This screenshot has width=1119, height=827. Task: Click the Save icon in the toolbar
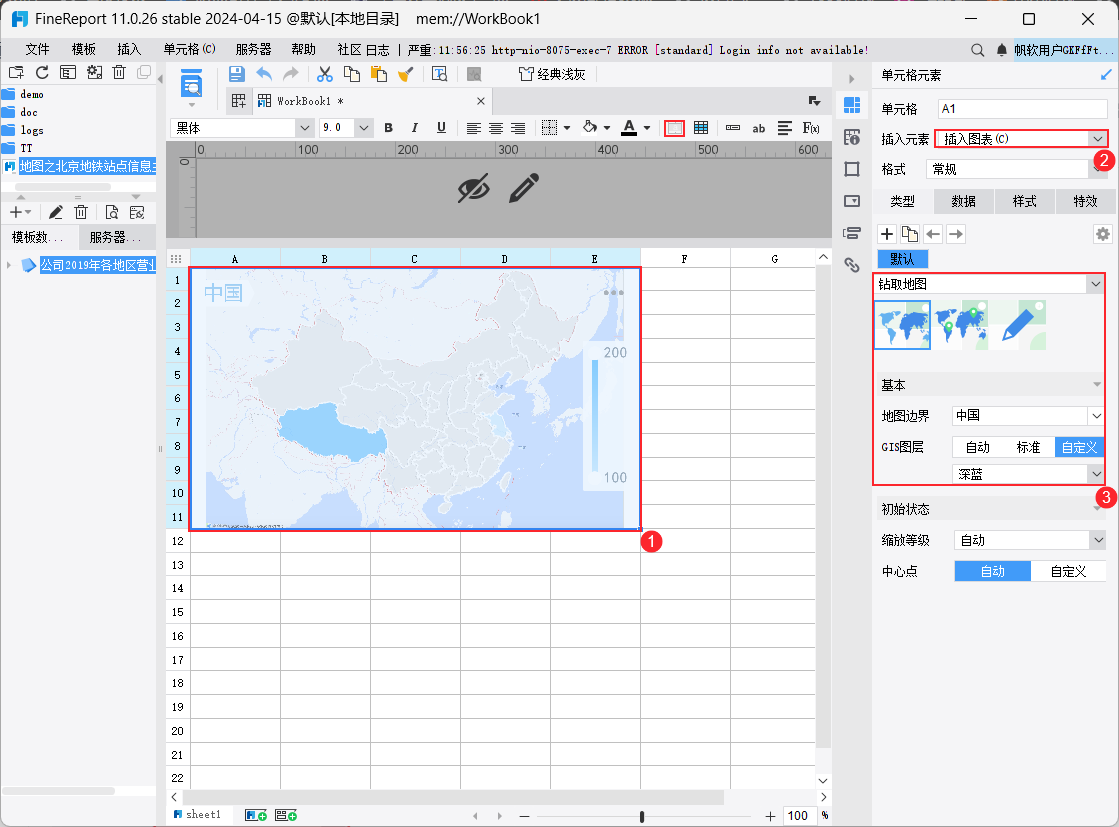pos(237,73)
